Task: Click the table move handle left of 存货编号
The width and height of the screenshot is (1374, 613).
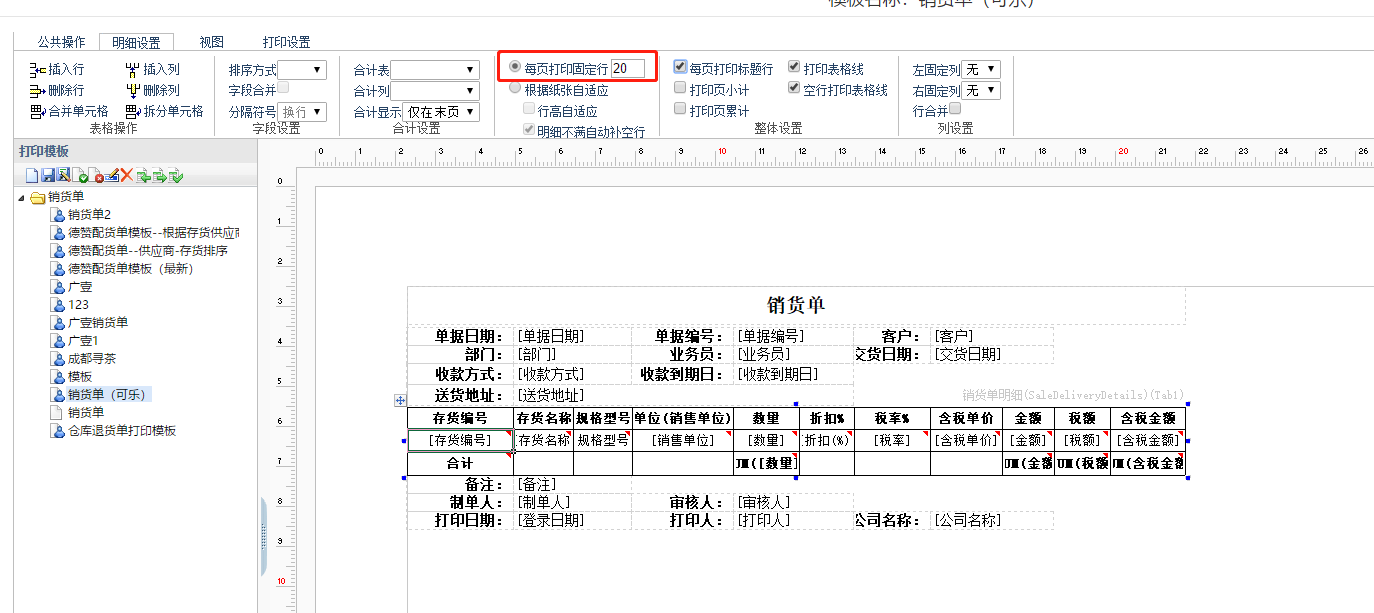Action: [400, 400]
